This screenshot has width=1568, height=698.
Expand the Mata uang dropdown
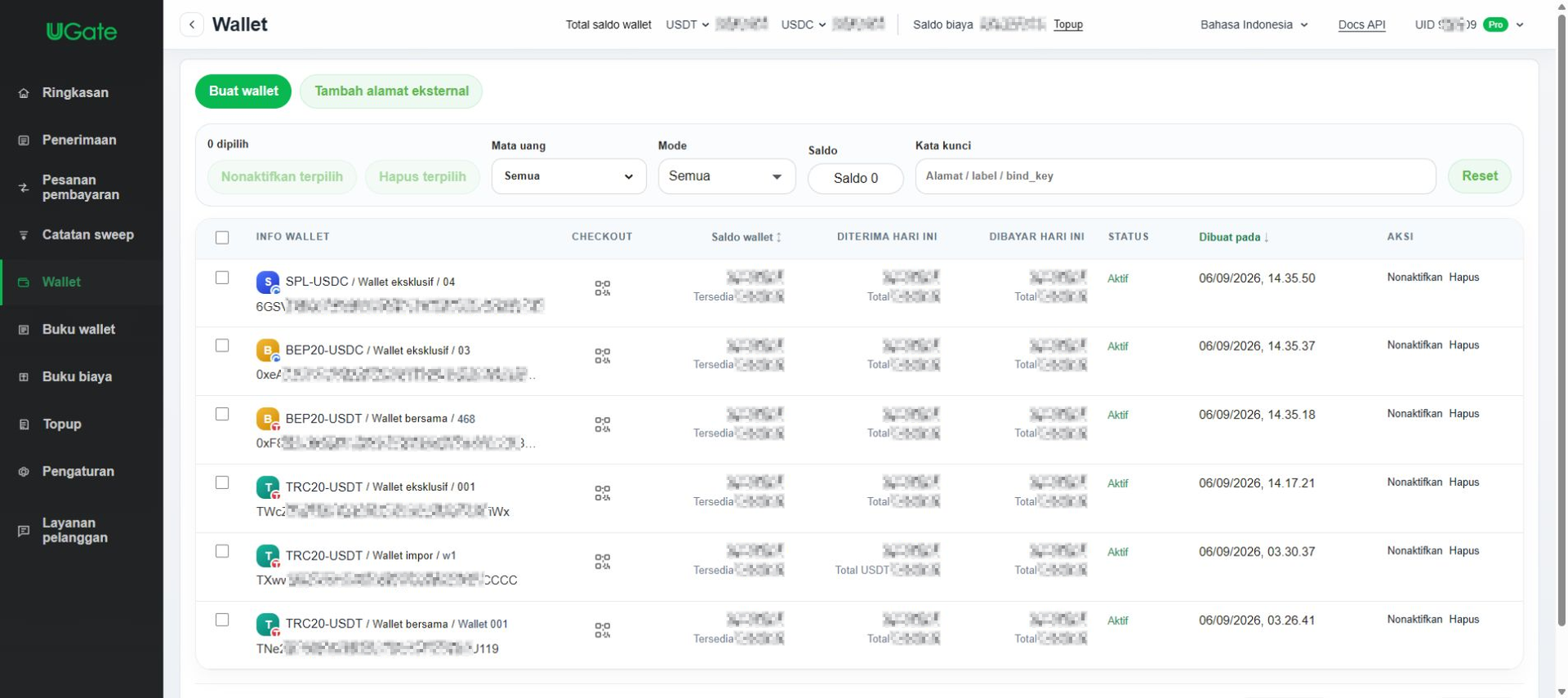568,176
